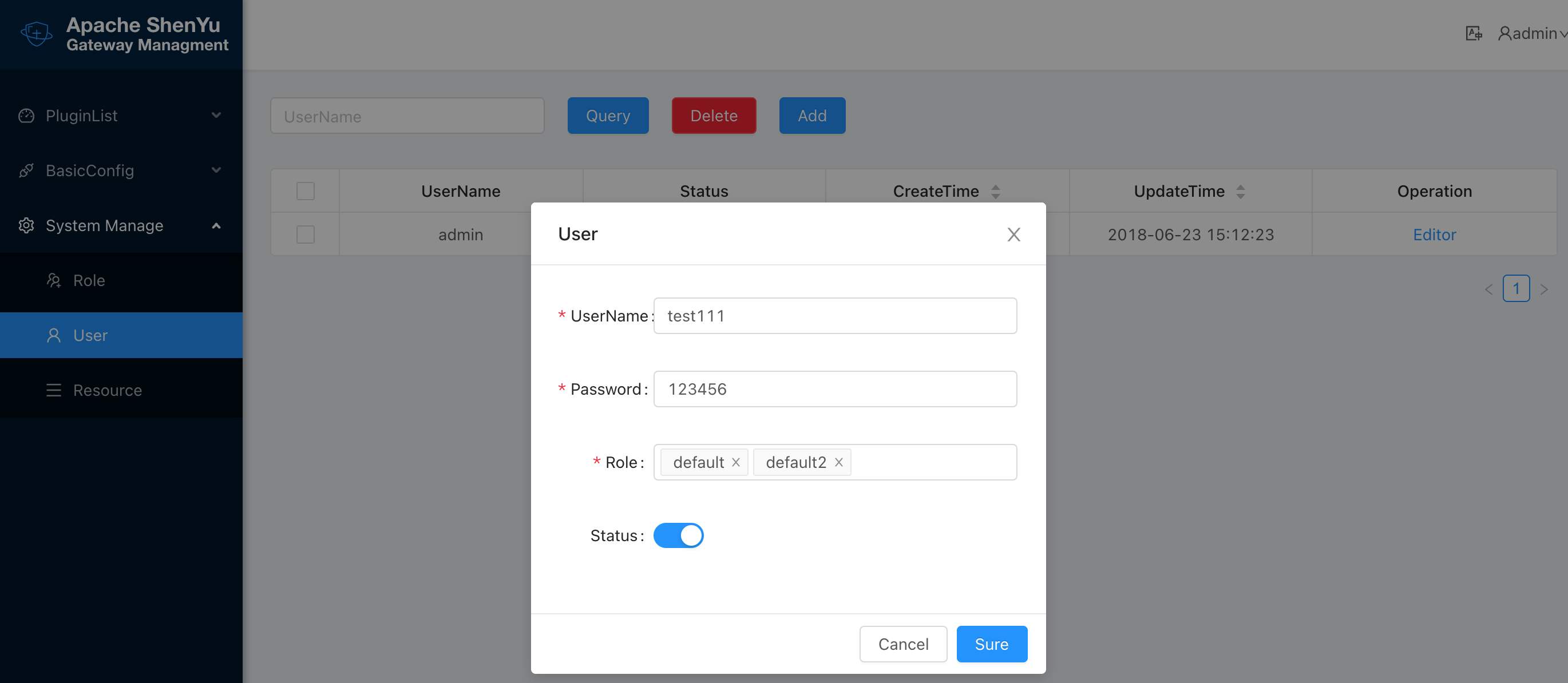Check the admin row checkbox
Image resolution: width=1568 pixels, height=683 pixels.
pyautogui.click(x=306, y=234)
